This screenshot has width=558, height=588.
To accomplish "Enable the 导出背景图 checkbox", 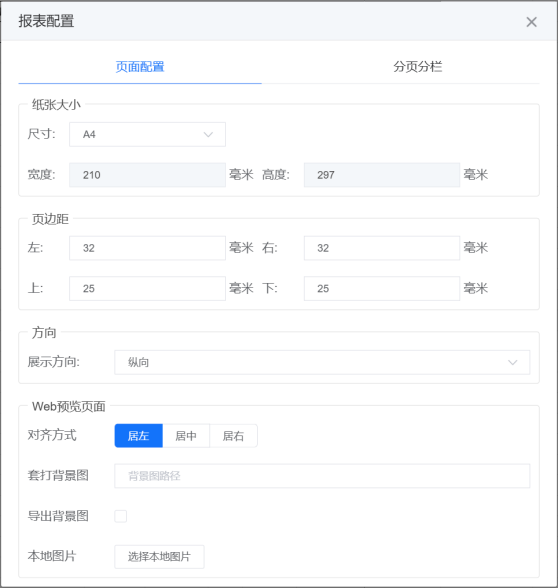I will (120, 516).
